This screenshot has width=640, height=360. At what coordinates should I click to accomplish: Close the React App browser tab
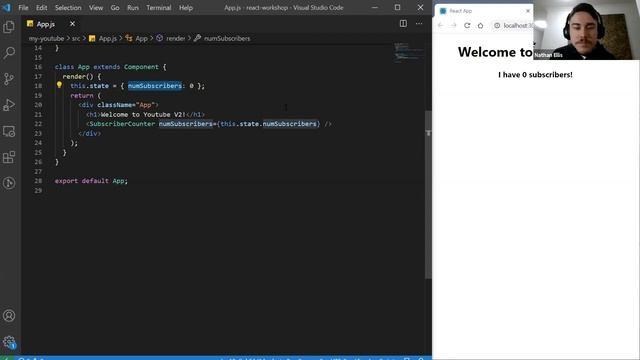point(528,11)
